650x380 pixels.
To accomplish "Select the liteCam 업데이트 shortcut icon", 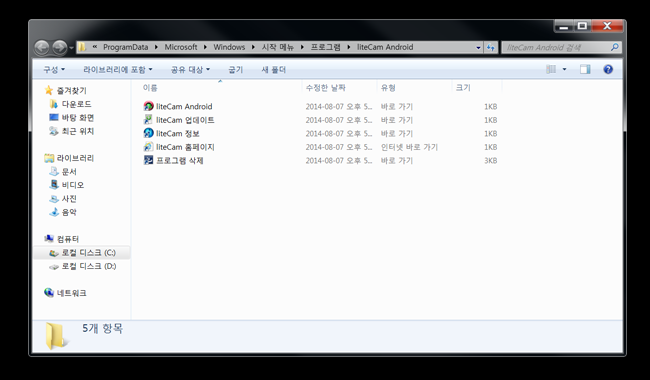I will (148, 120).
